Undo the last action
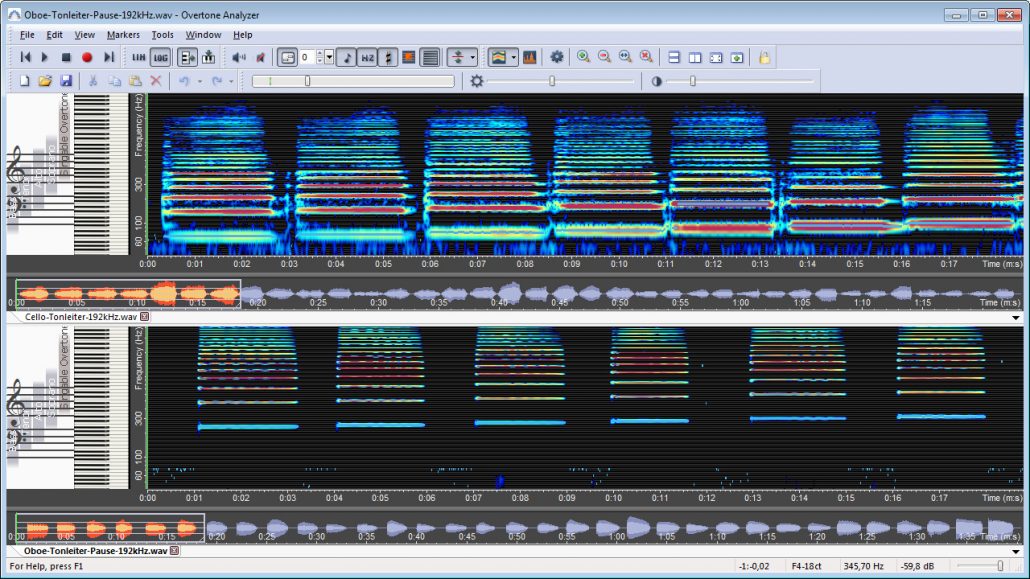The width and height of the screenshot is (1030, 579). (184, 81)
